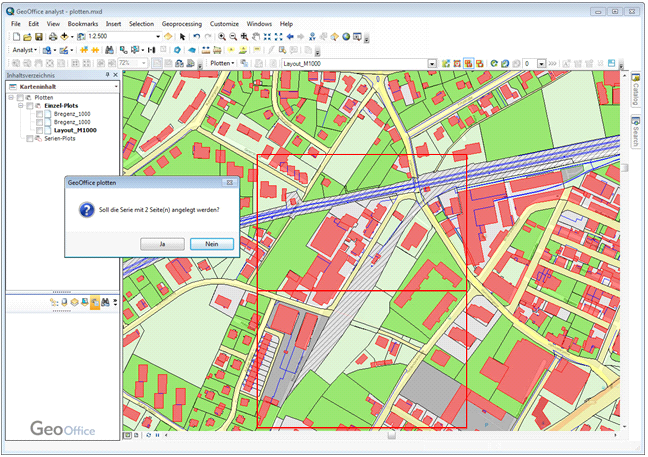This screenshot has height=457, width=648.
Task: Collapse the Einzel-Plots tree node
Action: tap(19, 105)
